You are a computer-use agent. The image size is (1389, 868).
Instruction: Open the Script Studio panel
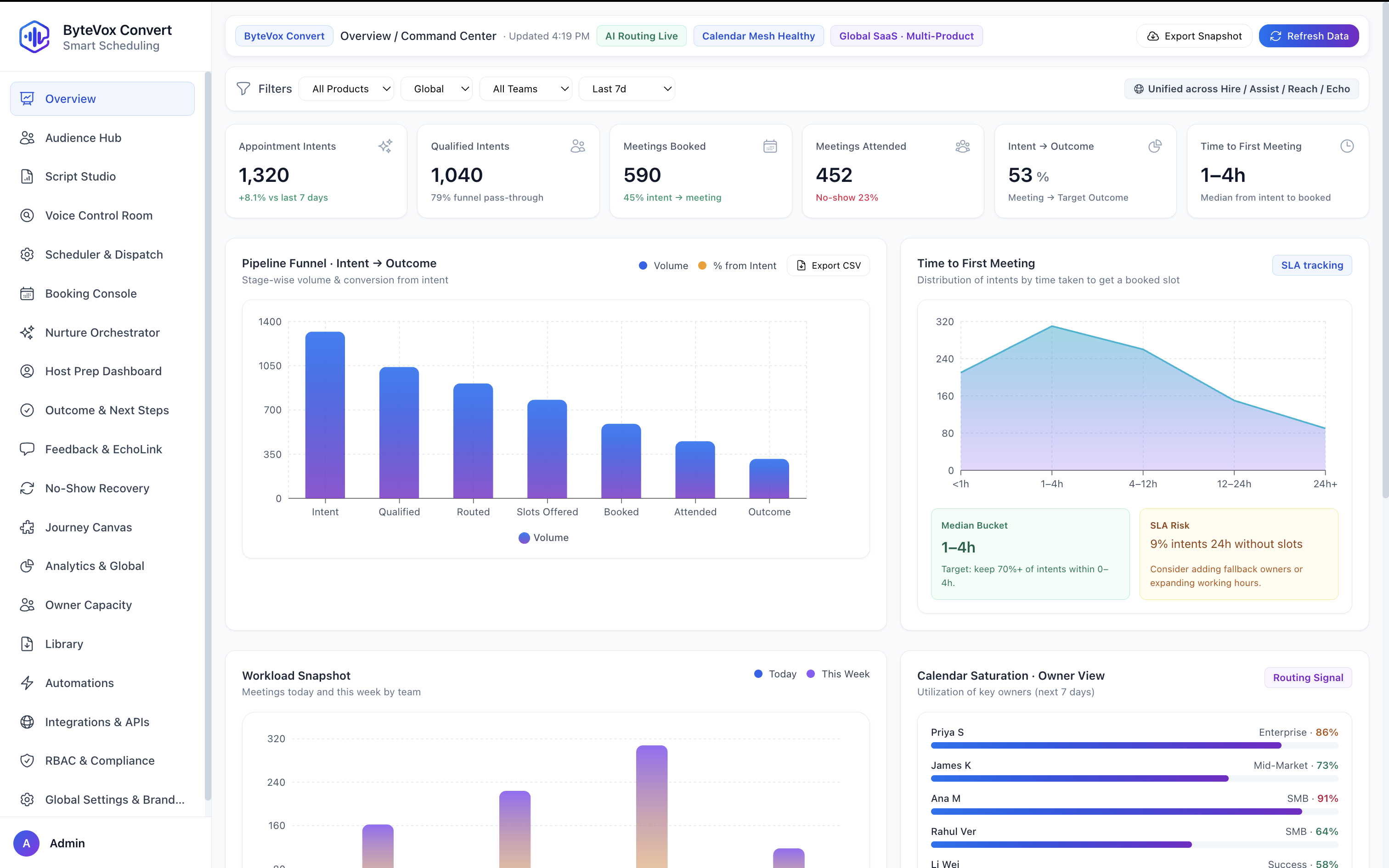(x=80, y=176)
